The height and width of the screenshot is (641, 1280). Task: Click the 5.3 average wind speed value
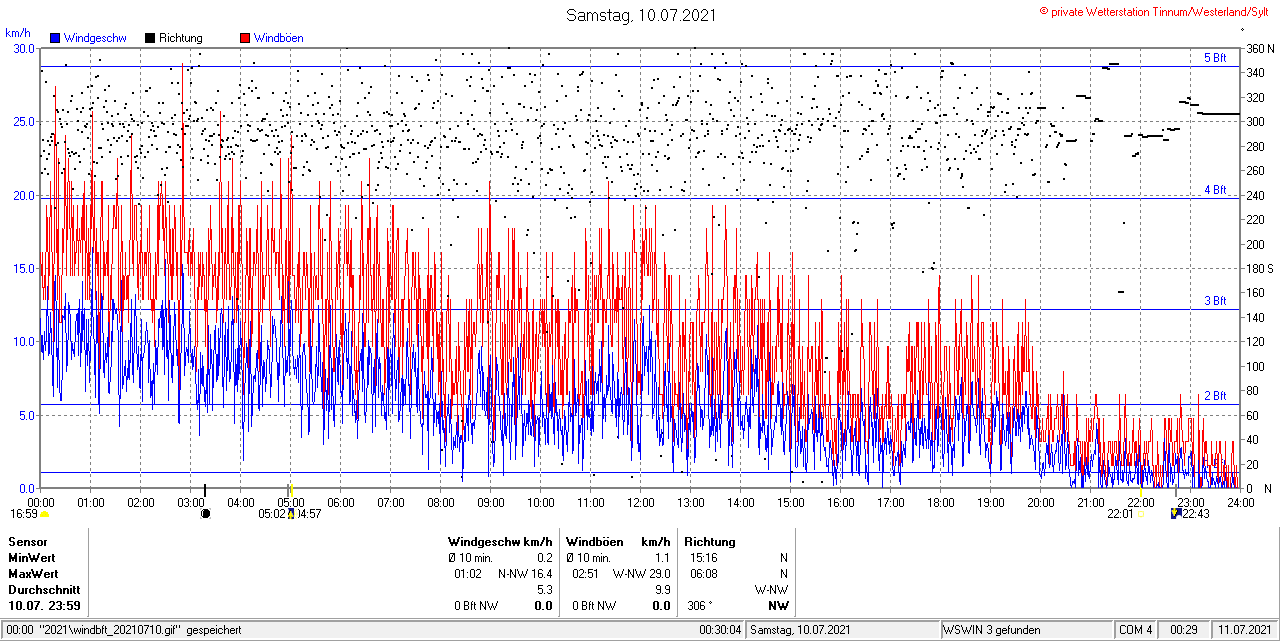[545, 590]
